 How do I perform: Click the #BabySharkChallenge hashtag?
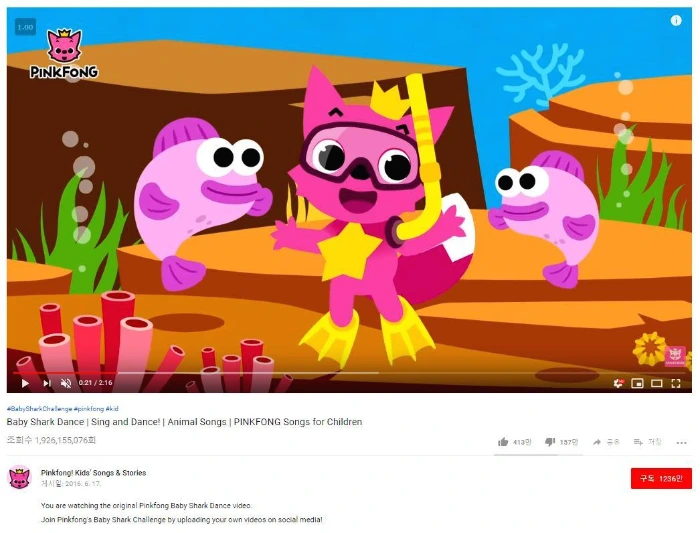(x=39, y=408)
